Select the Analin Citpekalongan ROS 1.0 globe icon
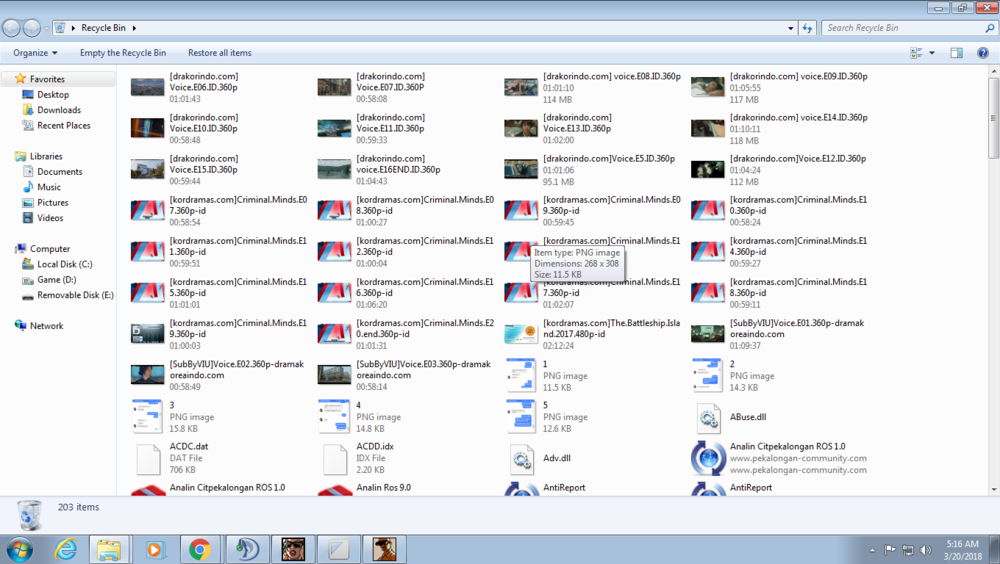This screenshot has height=564, width=1000. point(708,458)
